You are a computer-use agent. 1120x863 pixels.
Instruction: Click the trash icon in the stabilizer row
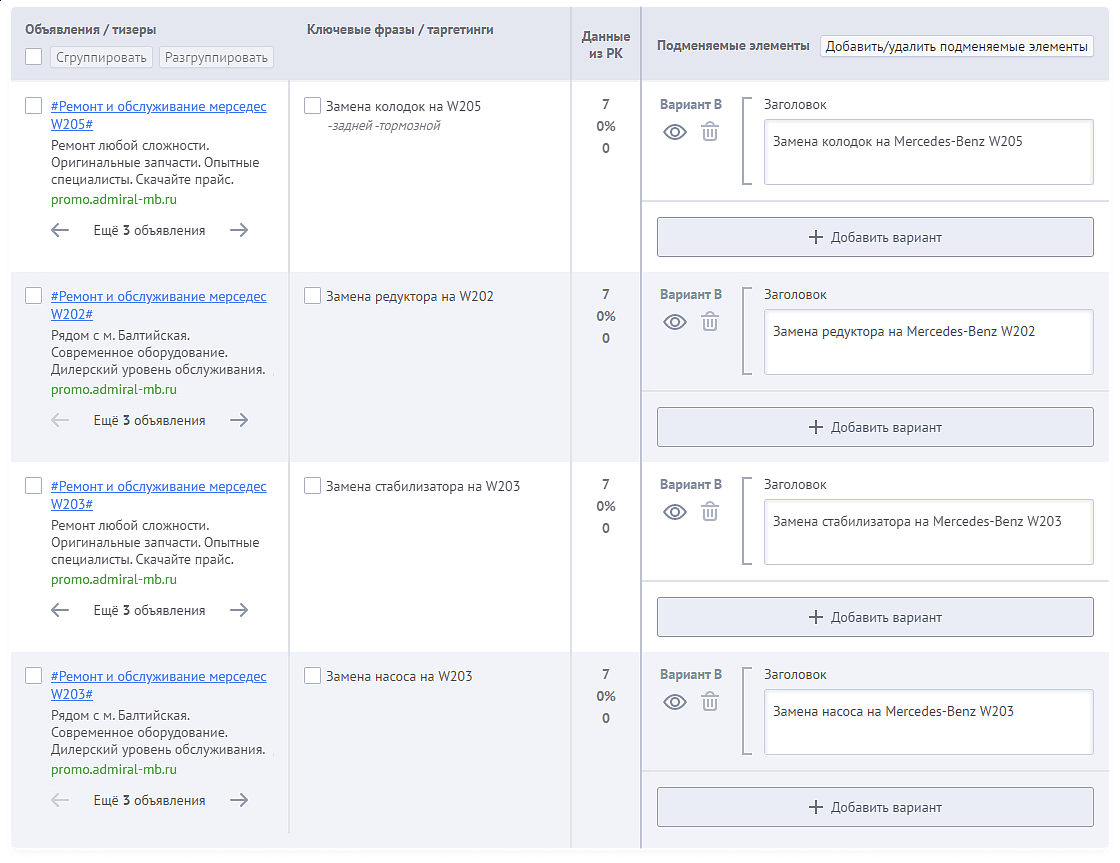709,512
